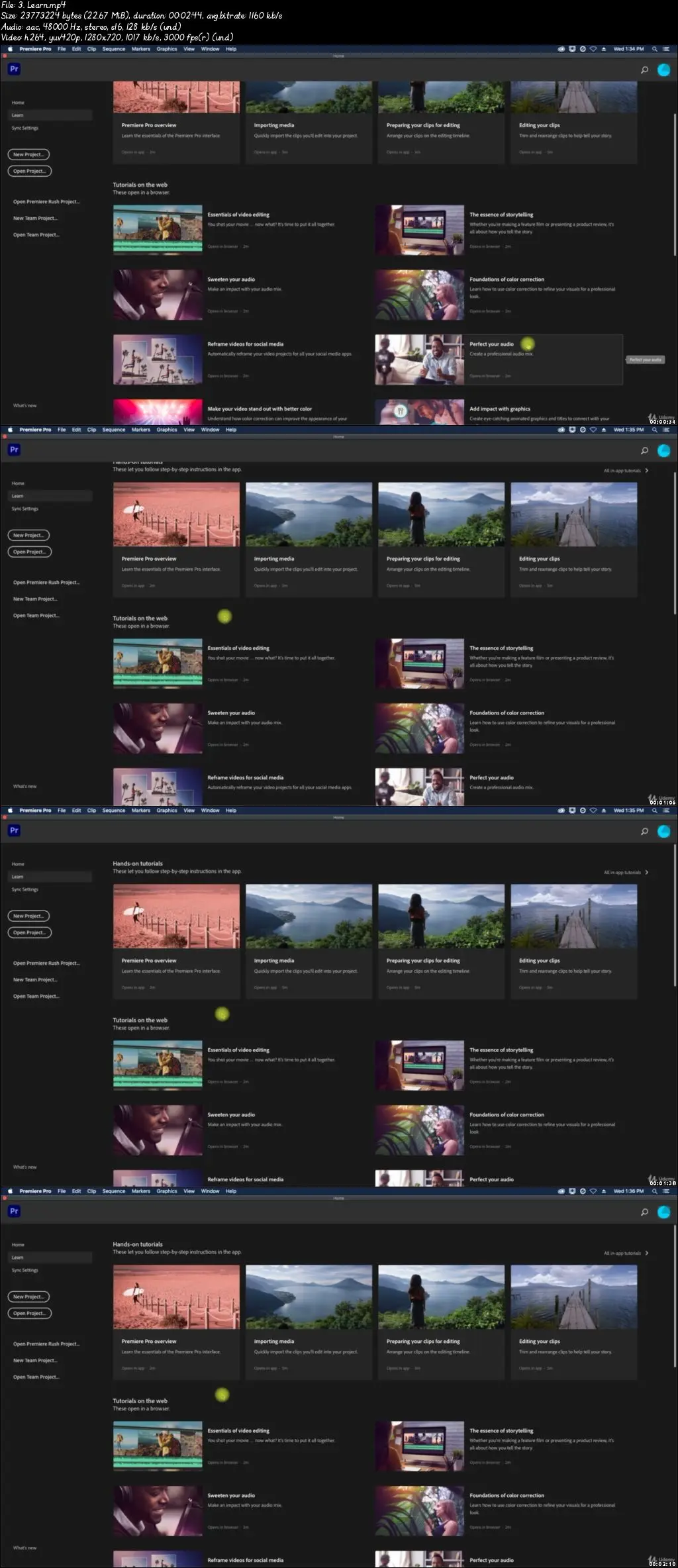Select Home in the second frame's sidebar
The width and height of the screenshot is (678, 1568).
(x=18, y=483)
